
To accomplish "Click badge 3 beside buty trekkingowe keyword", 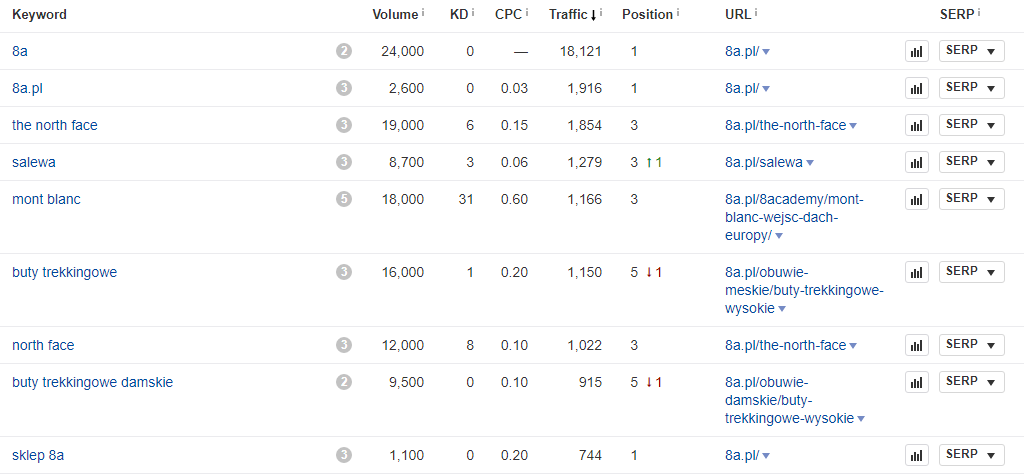I will coord(344,272).
